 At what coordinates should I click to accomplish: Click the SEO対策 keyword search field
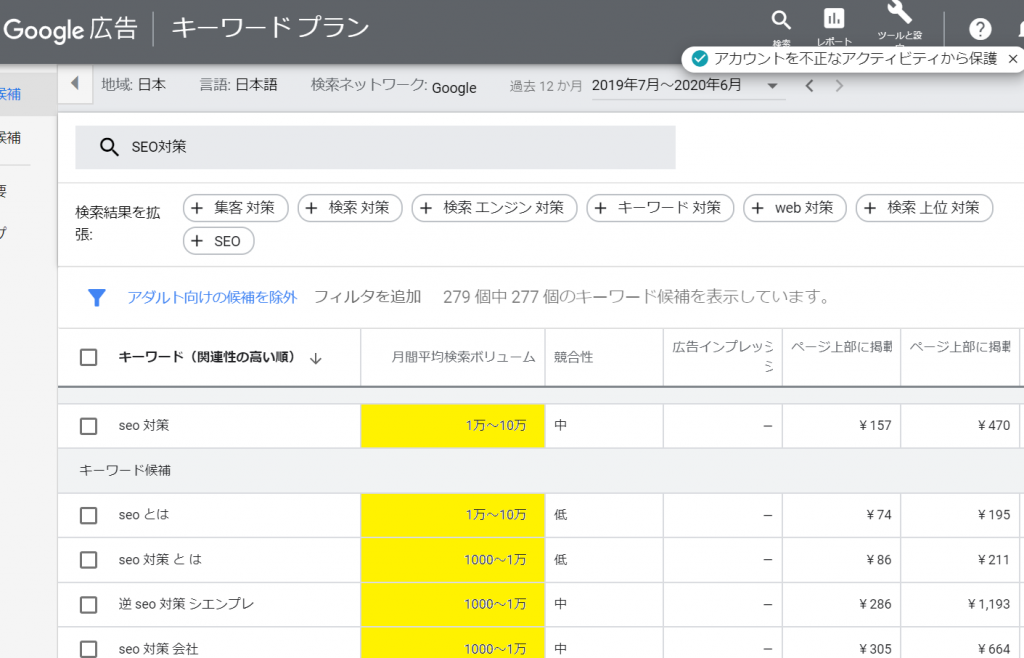tap(375, 148)
